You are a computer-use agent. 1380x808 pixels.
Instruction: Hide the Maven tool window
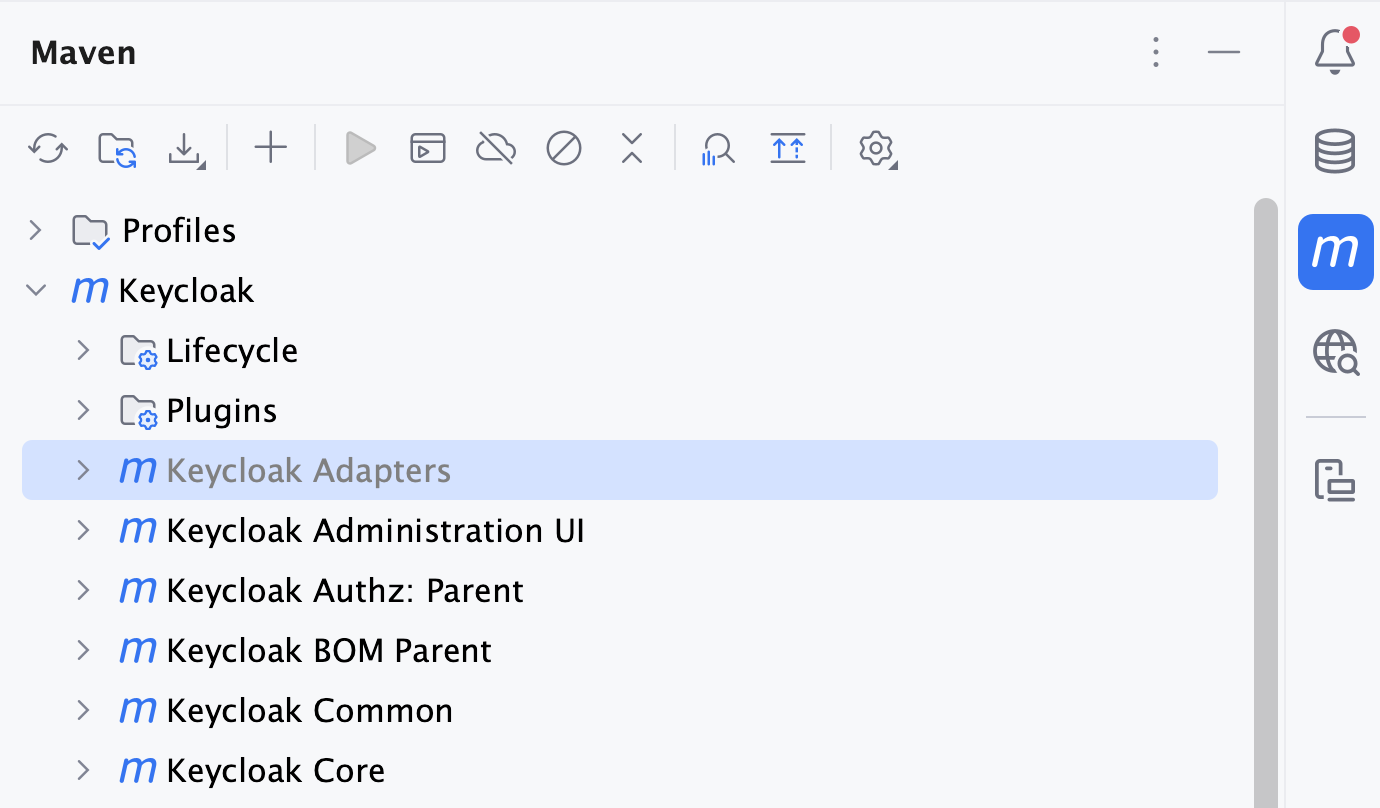click(1224, 53)
